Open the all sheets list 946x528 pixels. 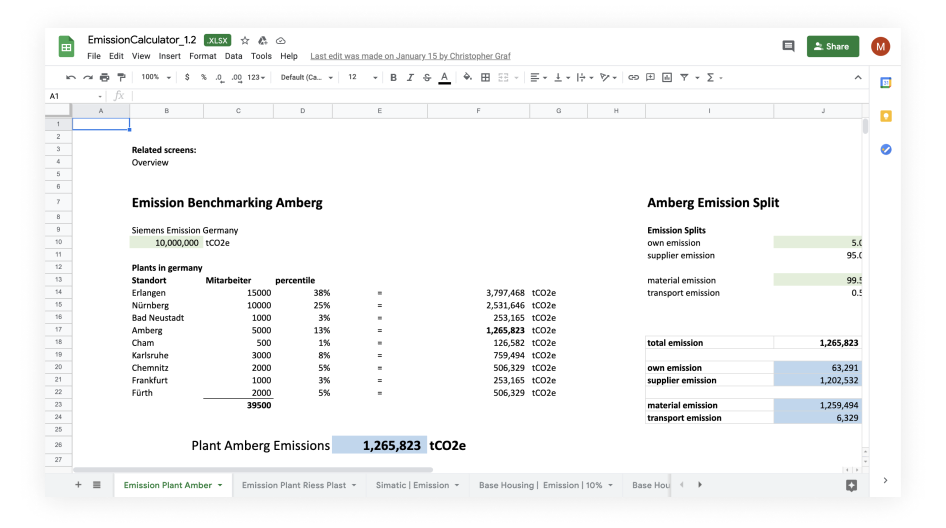[97, 485]
